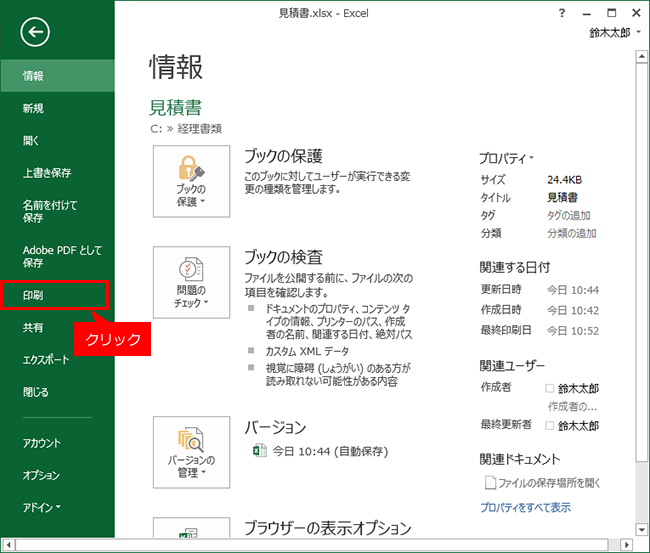Screen dimensions: 650x553
Task: Open the autosaved version 今日 10:44 (自動保存)
Action: coord(330,451)
